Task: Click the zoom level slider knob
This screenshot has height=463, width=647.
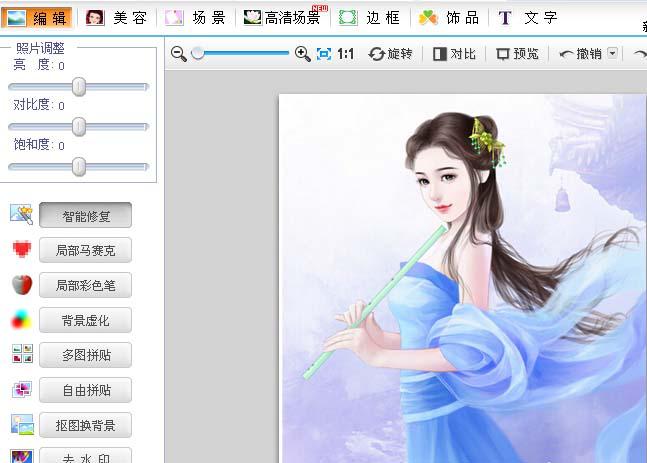Action: point(198,53)
